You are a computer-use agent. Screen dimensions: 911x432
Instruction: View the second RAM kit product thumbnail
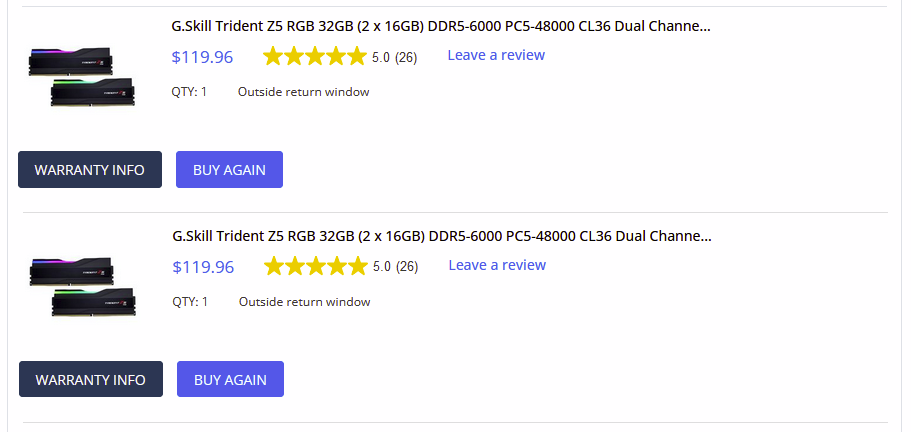tap(83, 287)
